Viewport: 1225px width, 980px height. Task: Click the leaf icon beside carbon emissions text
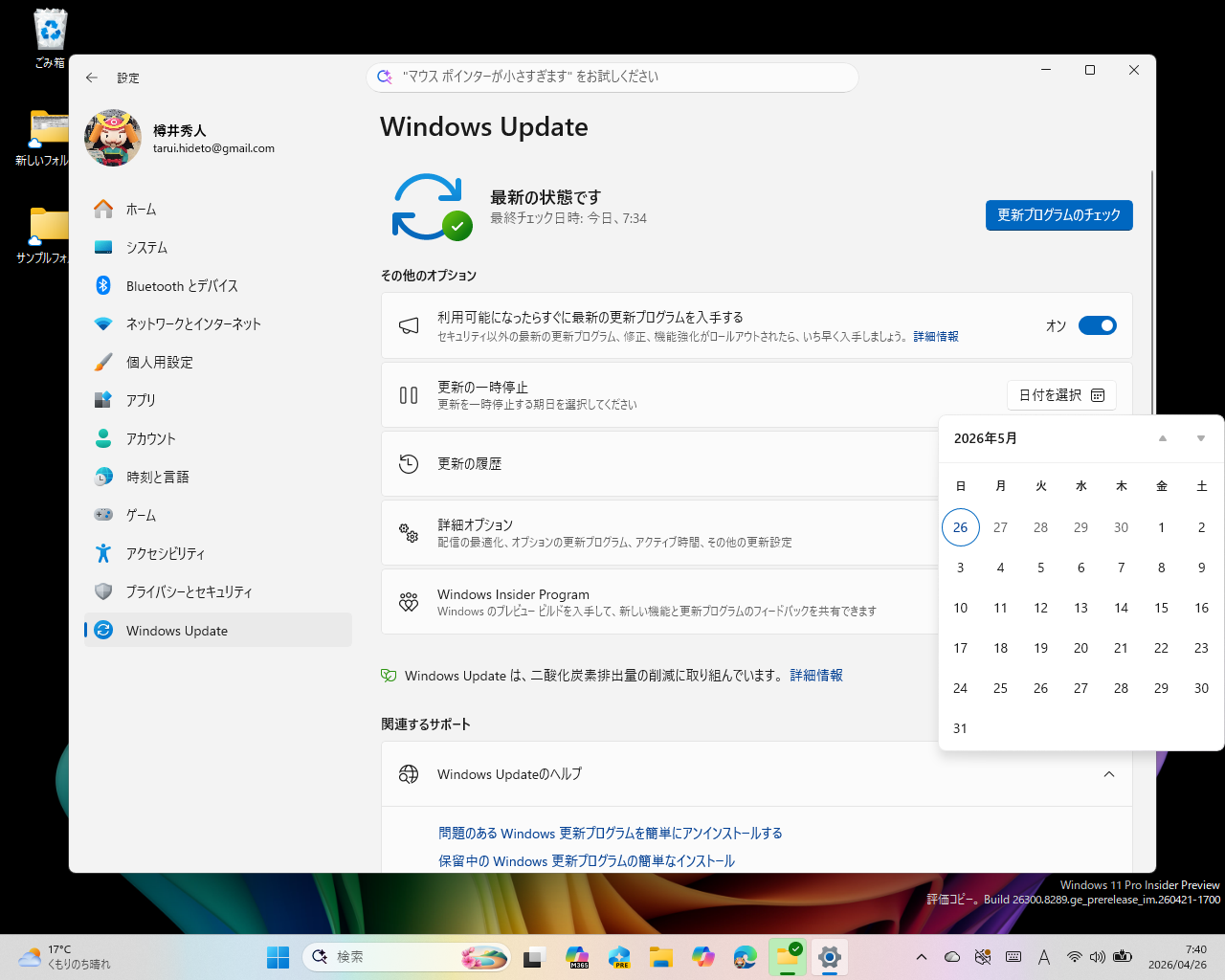point(389,676)
